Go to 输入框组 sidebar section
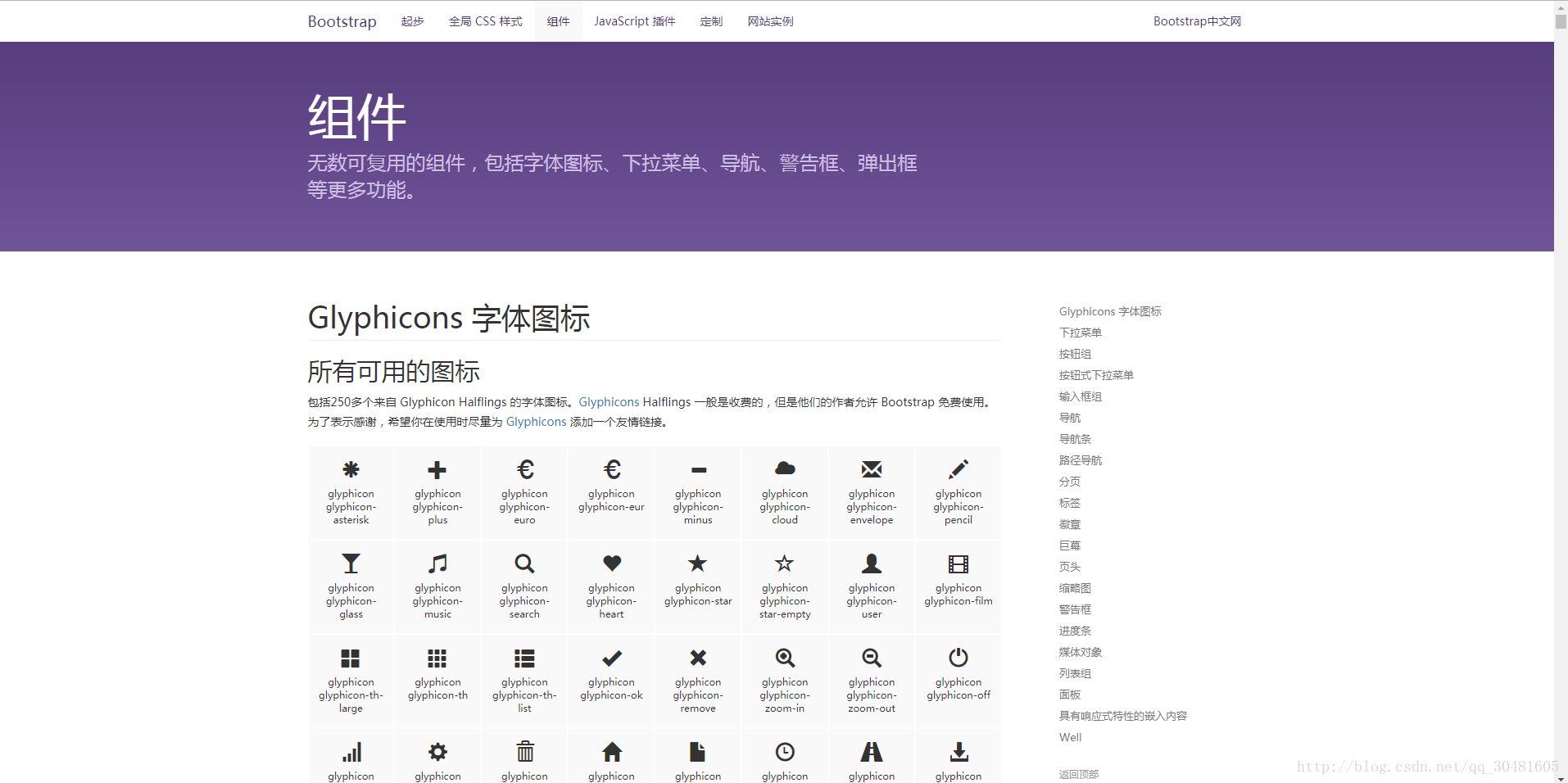This screenshot has height=783, width=1568. (1081, 396)
